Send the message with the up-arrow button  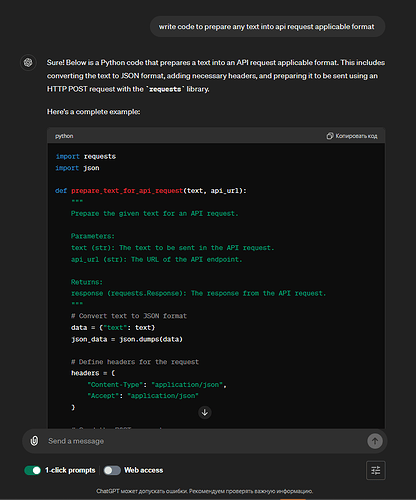(x=375, y=441)
